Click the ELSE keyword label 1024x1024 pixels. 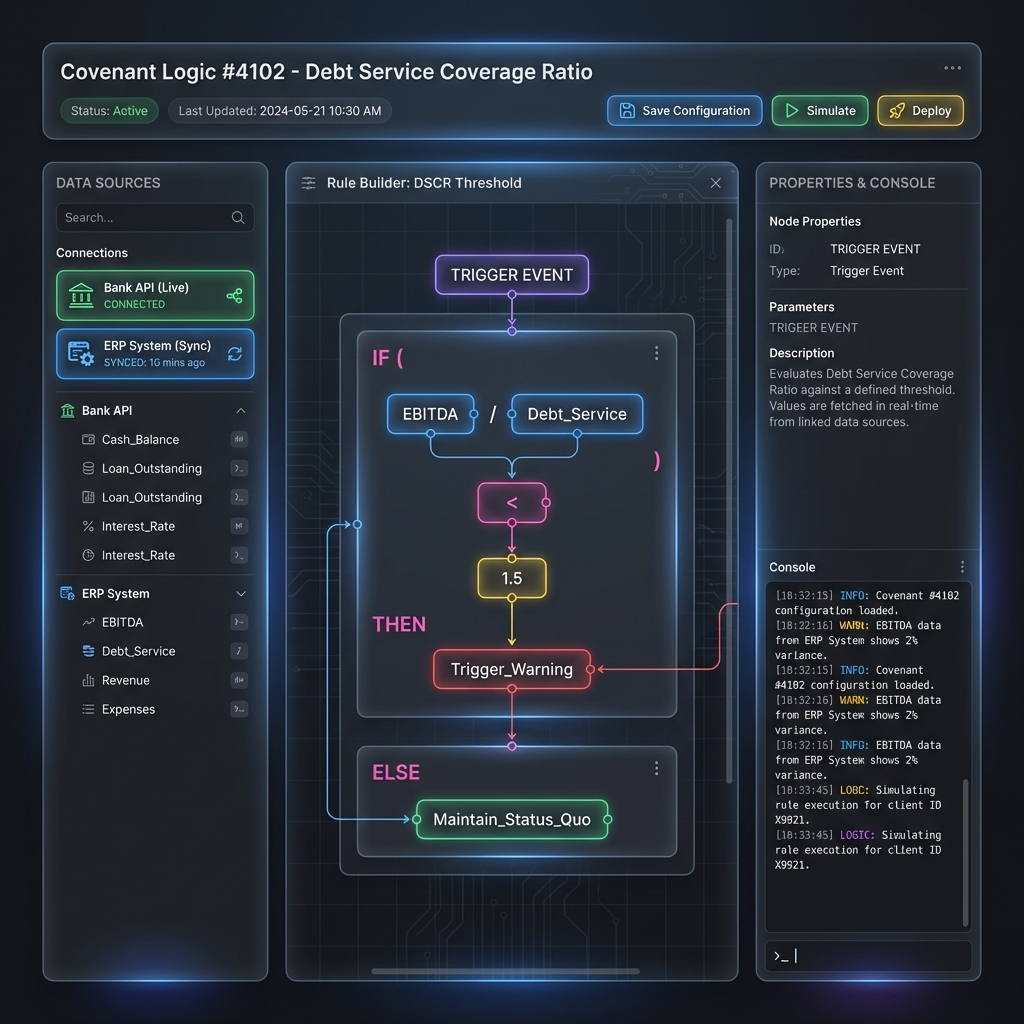396,773
